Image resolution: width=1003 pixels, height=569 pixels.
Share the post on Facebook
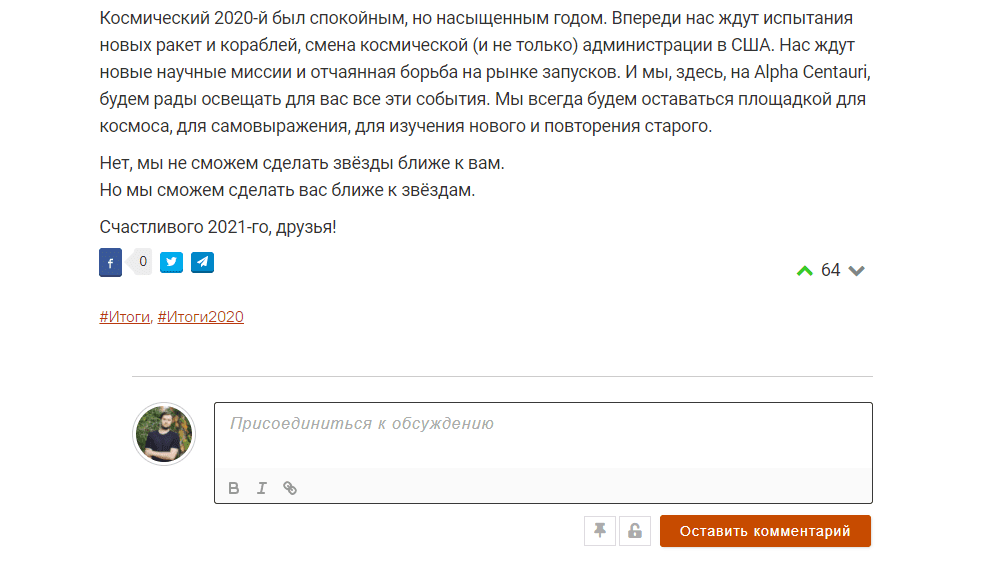click(110, 263)
